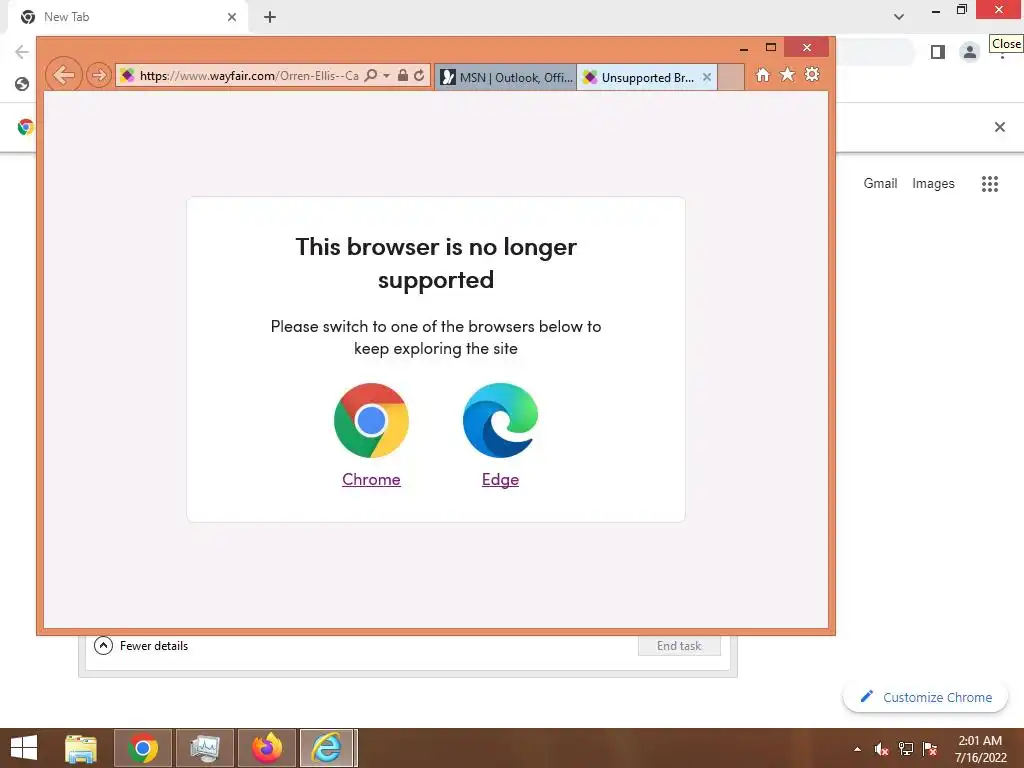
Task: Open Images link in Chrome window
Action: 933,184
